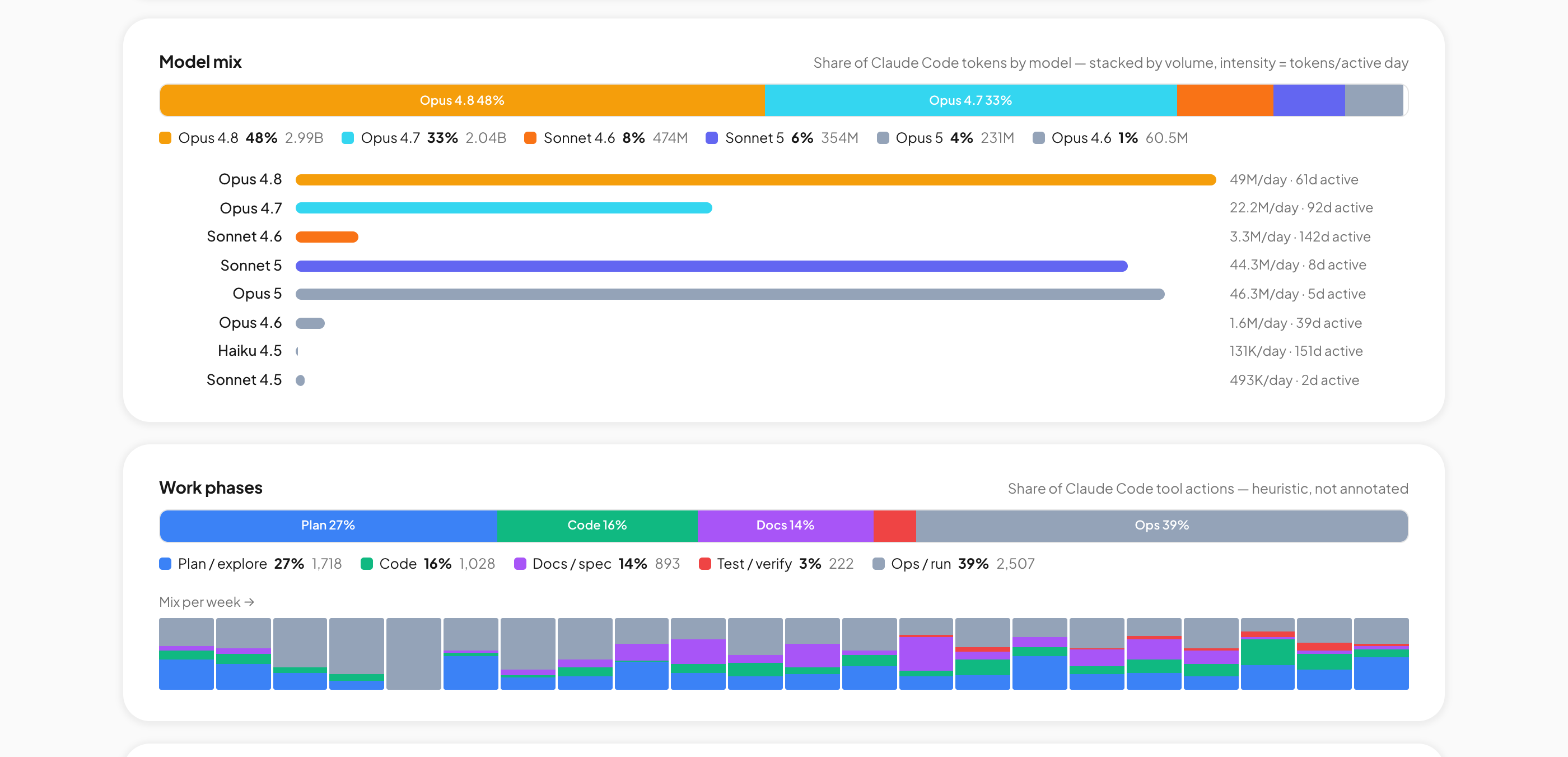Click the '44.3M/day · 8d active' text

[x=1298, y=266]
